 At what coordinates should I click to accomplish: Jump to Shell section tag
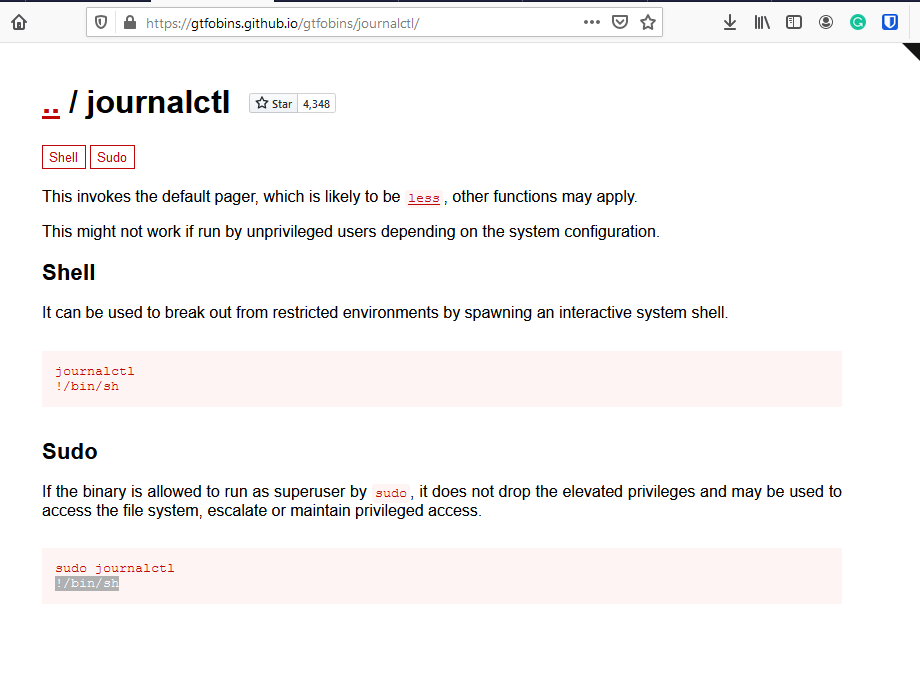point(63,157)
